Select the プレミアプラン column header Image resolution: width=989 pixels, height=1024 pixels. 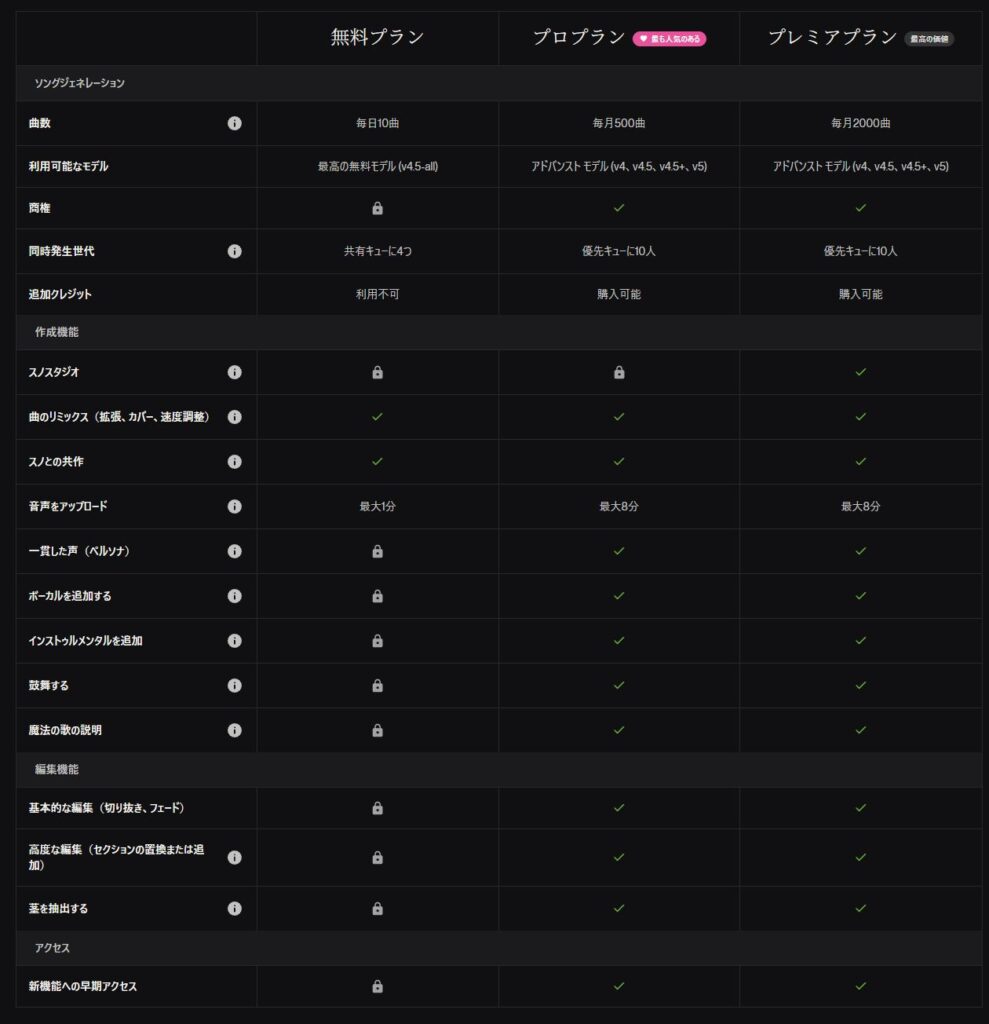(832, 38)
